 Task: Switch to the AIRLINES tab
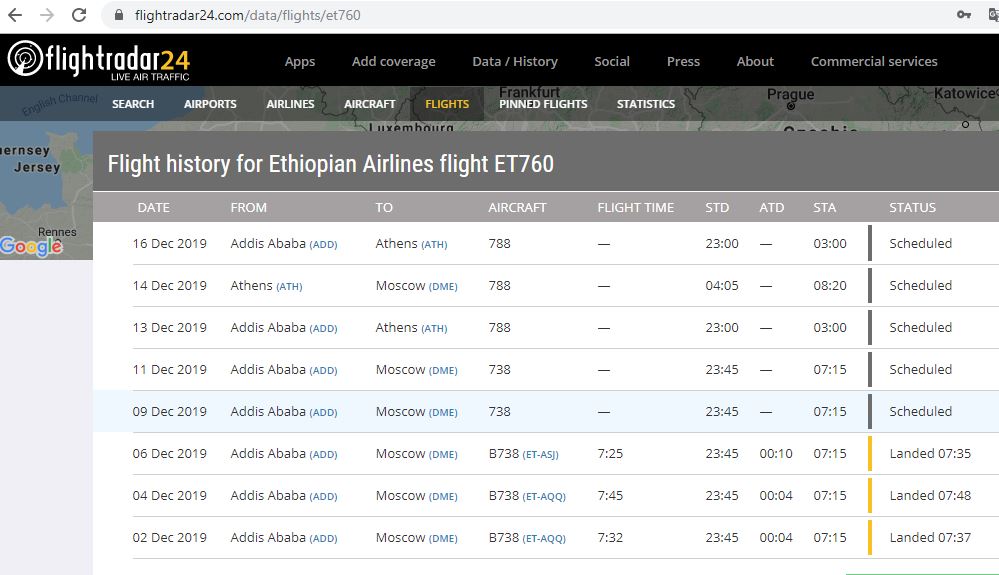291,104
